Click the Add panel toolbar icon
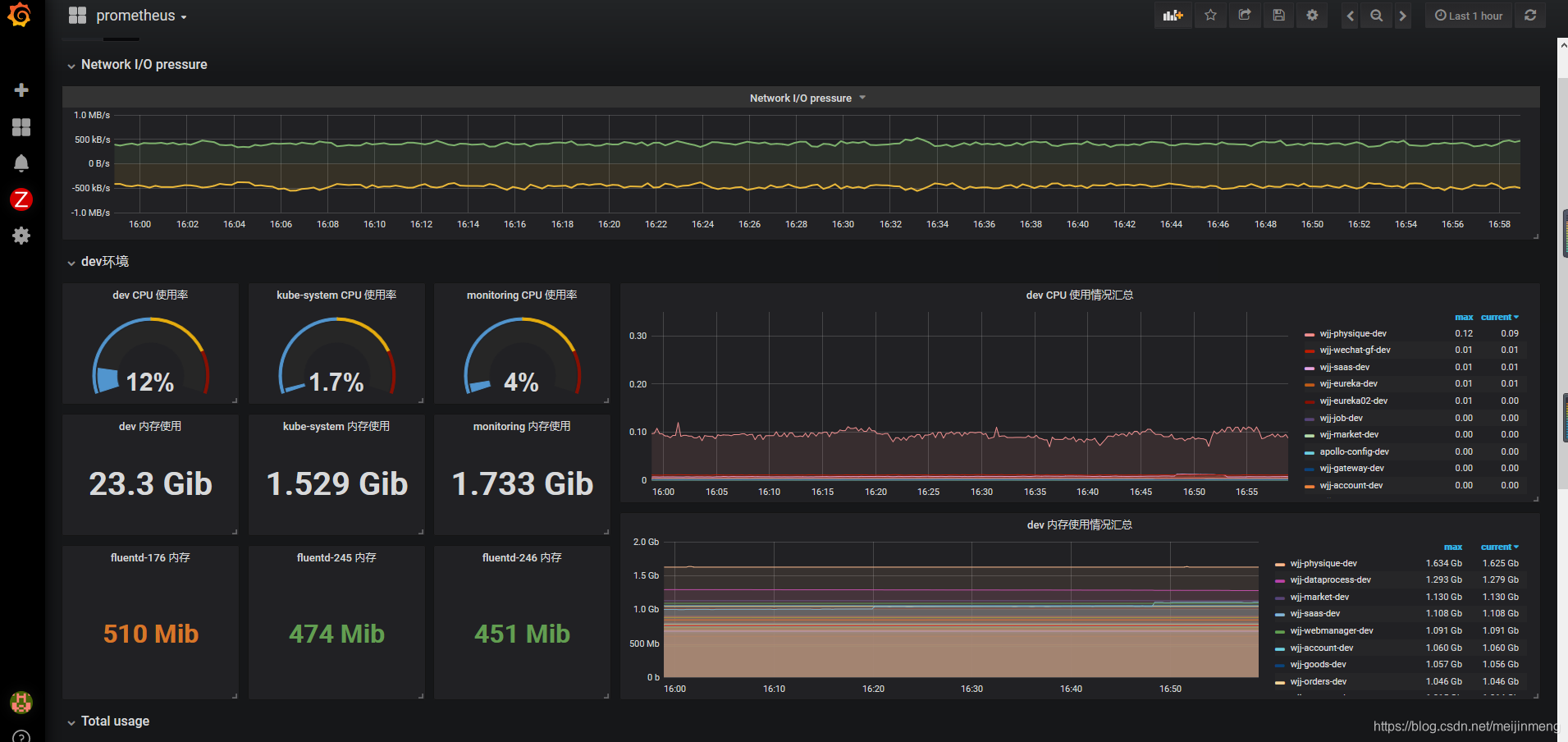Screen dimensions: 1568x742 [x=1173, y=16]
